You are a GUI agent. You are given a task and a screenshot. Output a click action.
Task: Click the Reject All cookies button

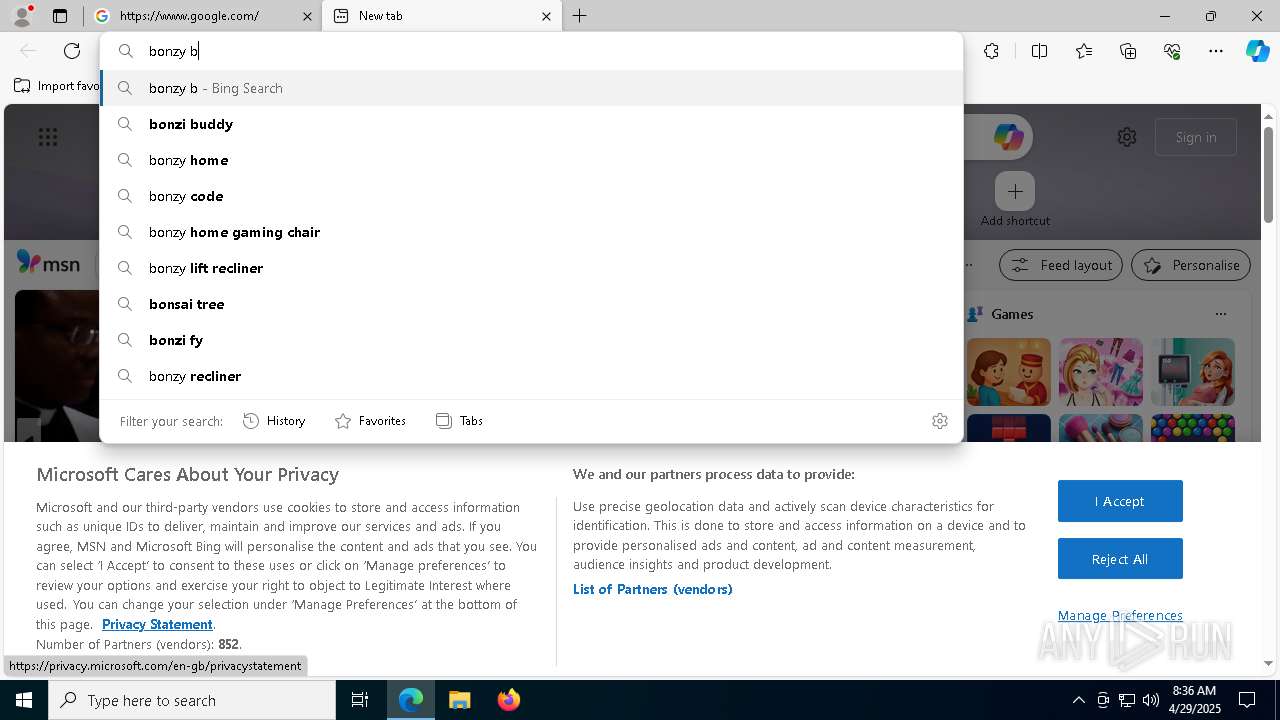click(x=1120, y=559)
